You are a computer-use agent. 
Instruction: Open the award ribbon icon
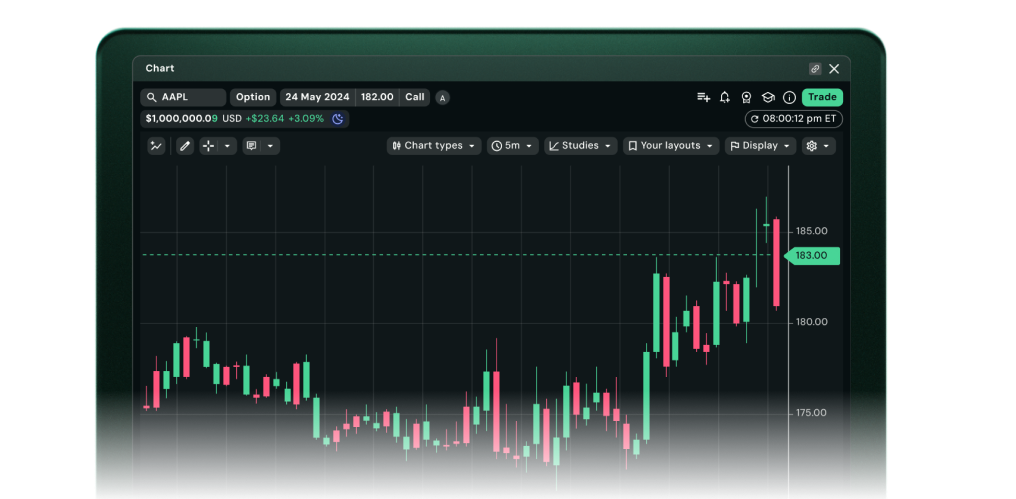click(746, 97)
